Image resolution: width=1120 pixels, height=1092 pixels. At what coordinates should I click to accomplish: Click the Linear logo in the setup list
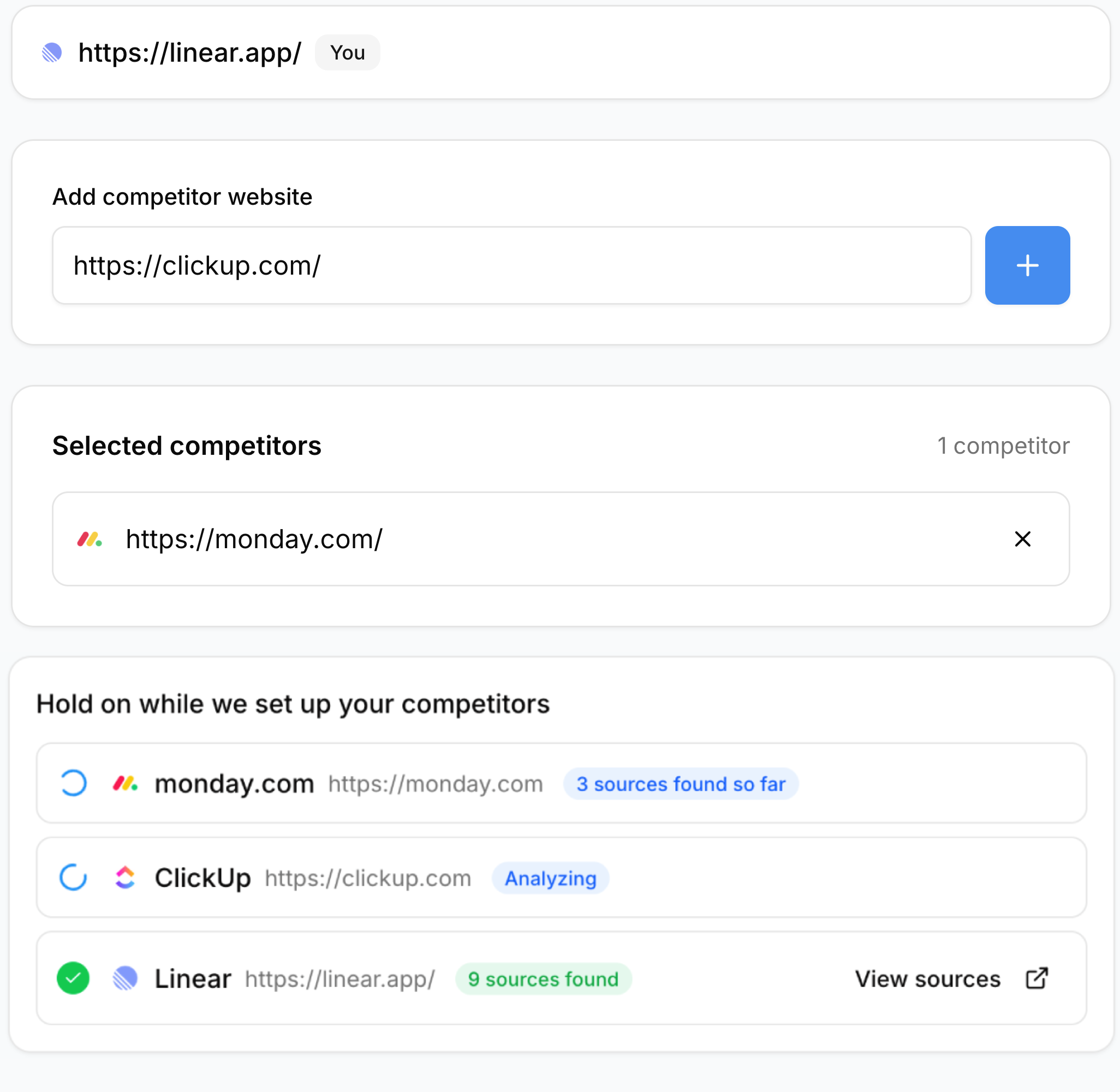pos(126,978)
